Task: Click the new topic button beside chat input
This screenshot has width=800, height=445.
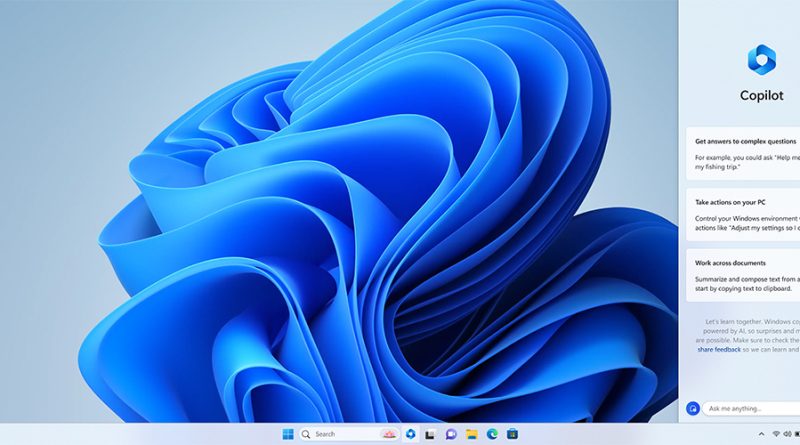Action: pos(693,408)
